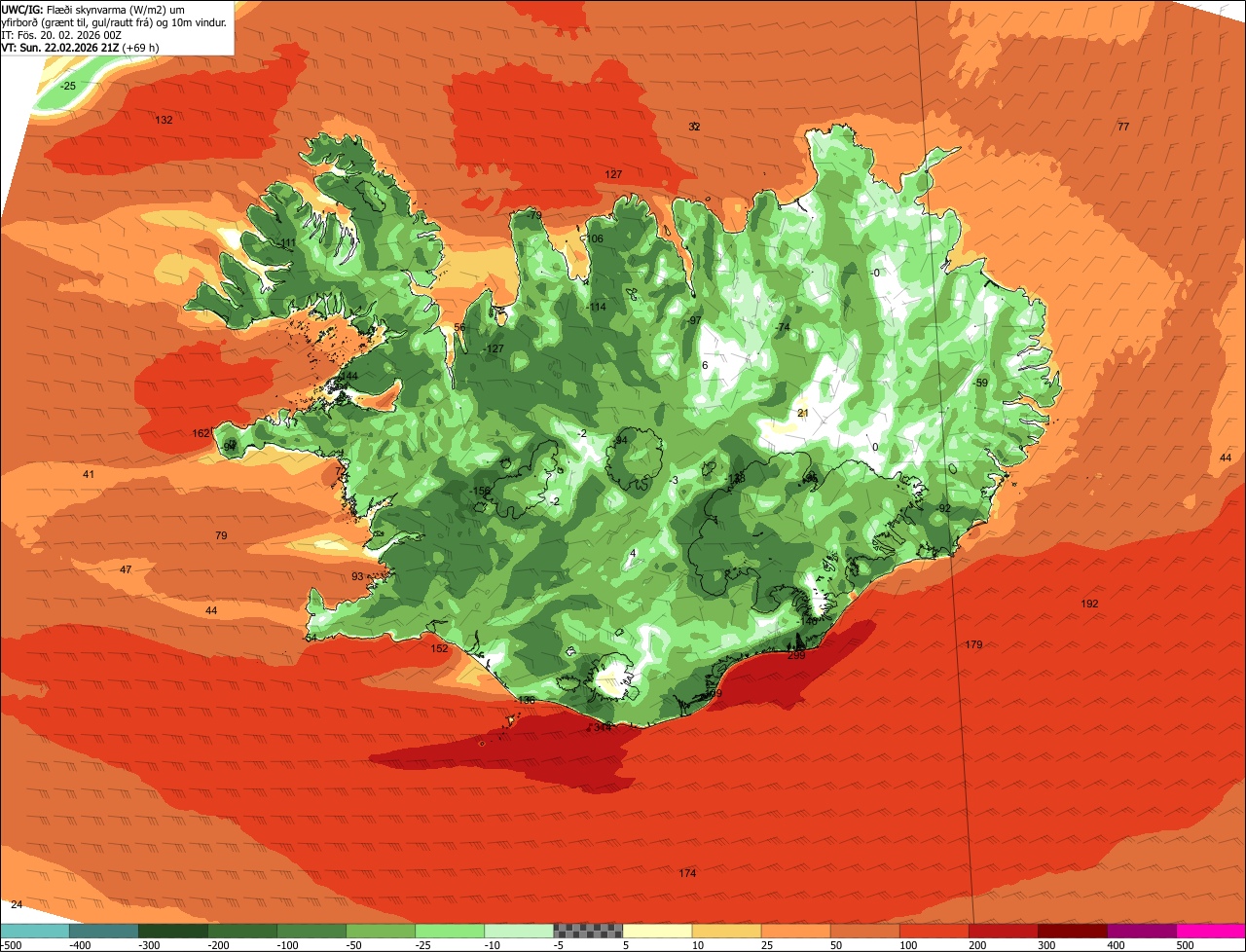Click the '192' value in the southeast ocean
The width and height of the screenshot is (1246, 952).
[x=1089, y=604]
